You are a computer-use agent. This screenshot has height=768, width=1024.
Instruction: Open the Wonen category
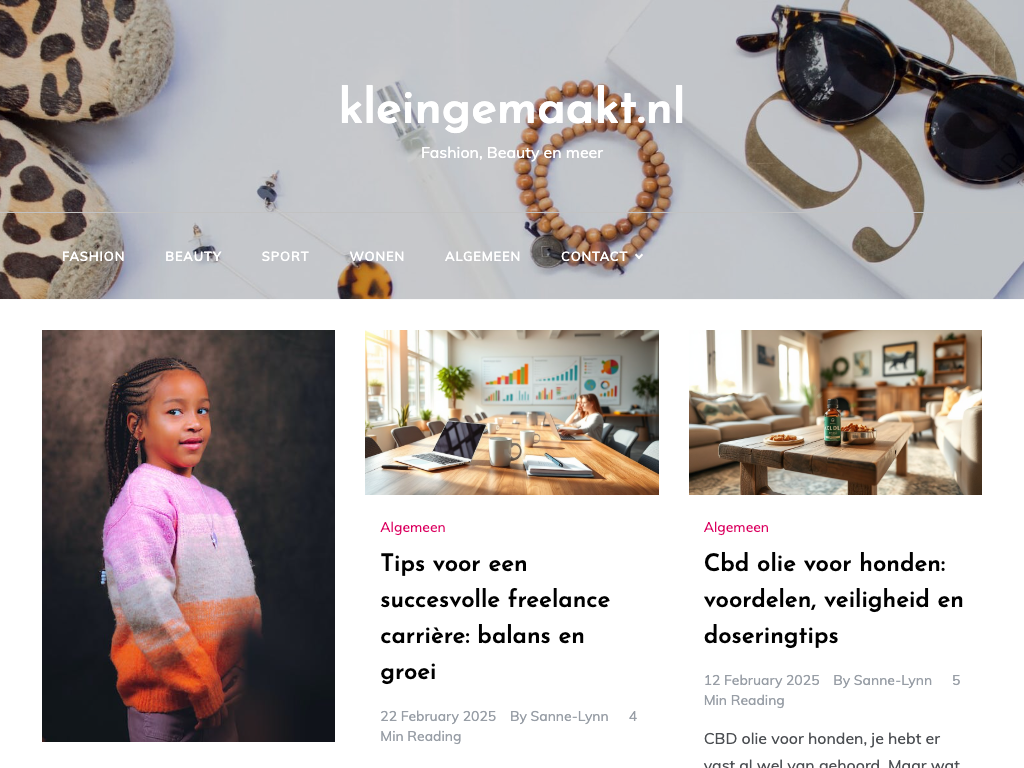377,257
